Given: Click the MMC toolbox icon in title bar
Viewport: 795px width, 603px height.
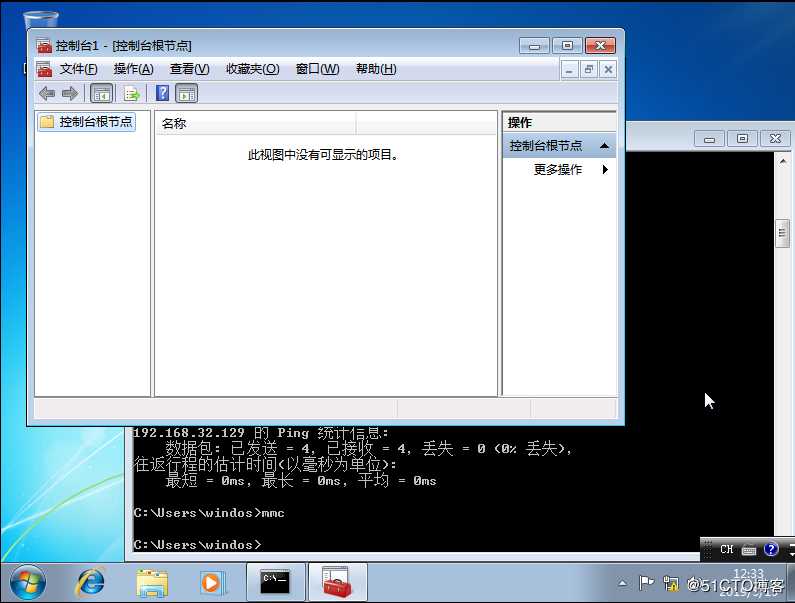Looking at the screenshot, I should coord(44,46).
